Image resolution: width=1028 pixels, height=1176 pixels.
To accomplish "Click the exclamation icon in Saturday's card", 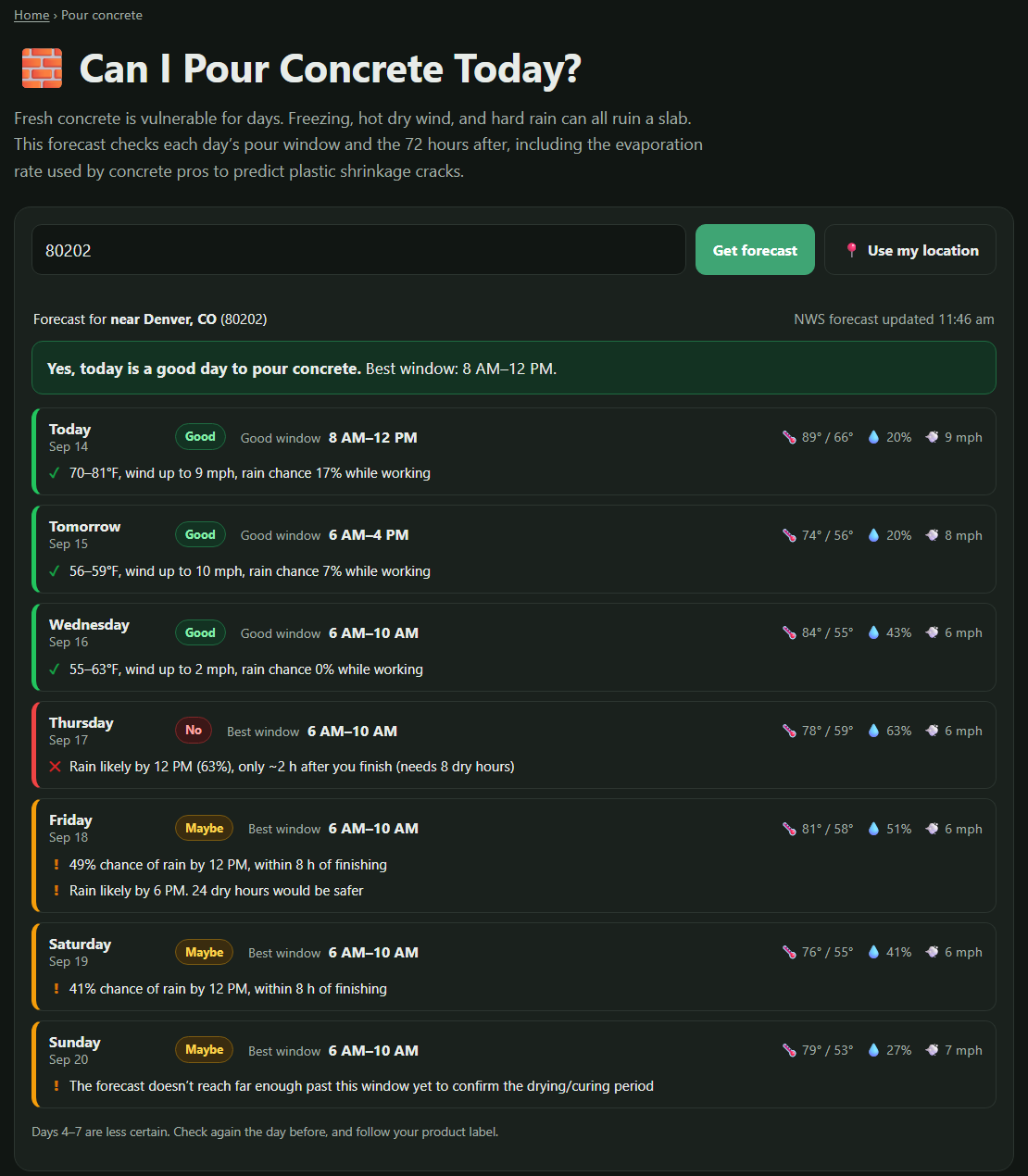I will click(x=56, y=989).
